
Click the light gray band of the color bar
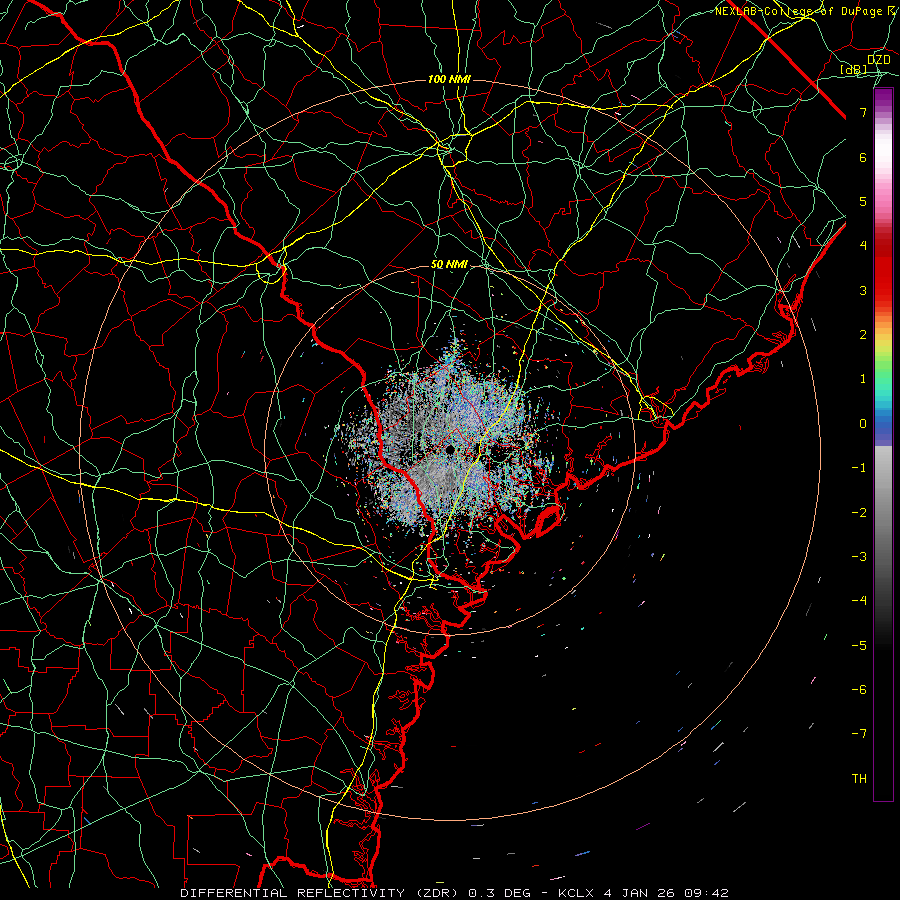point(883,468)
